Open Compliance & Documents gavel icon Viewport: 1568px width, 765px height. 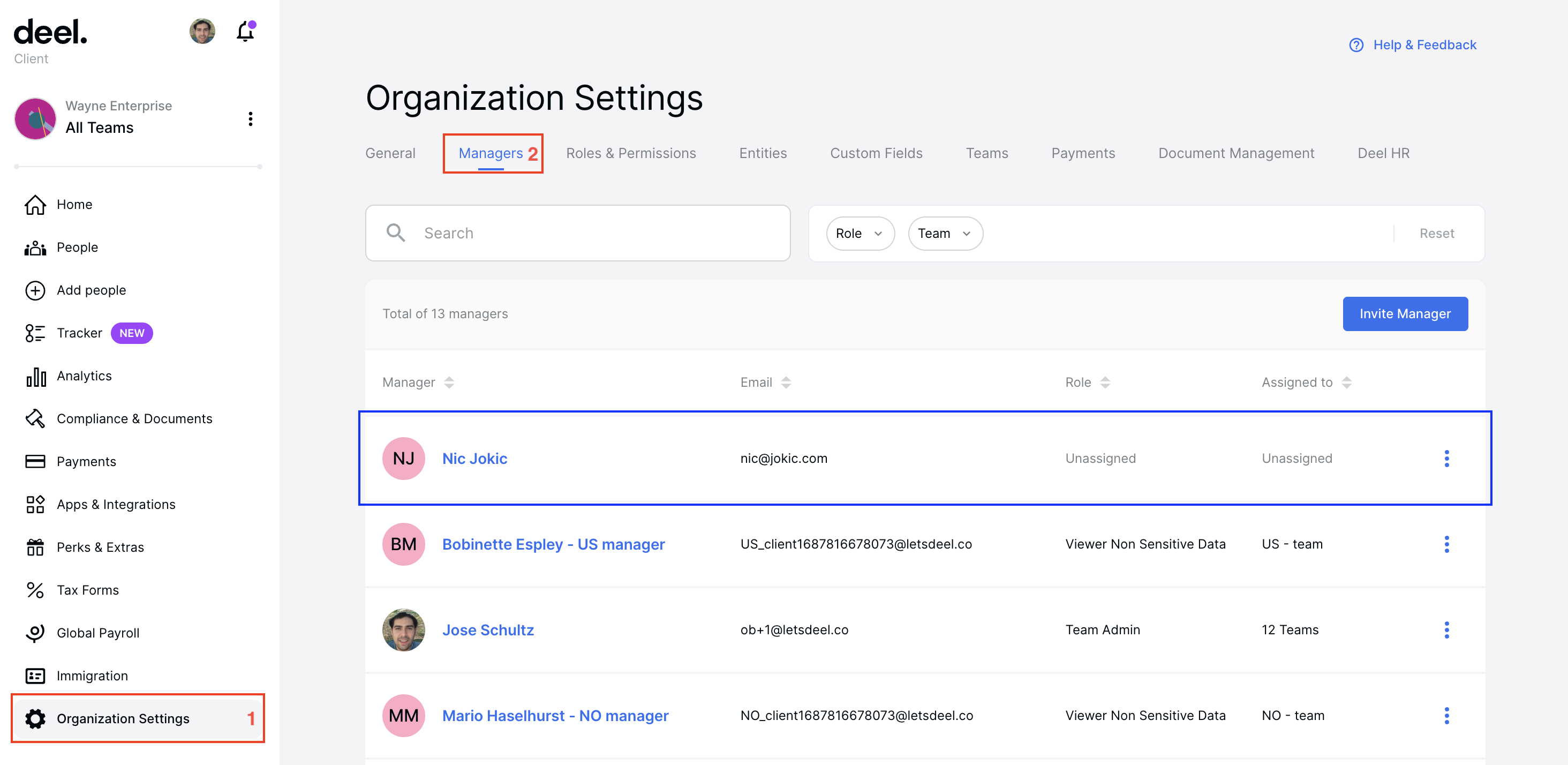click(x=35, y=419)
